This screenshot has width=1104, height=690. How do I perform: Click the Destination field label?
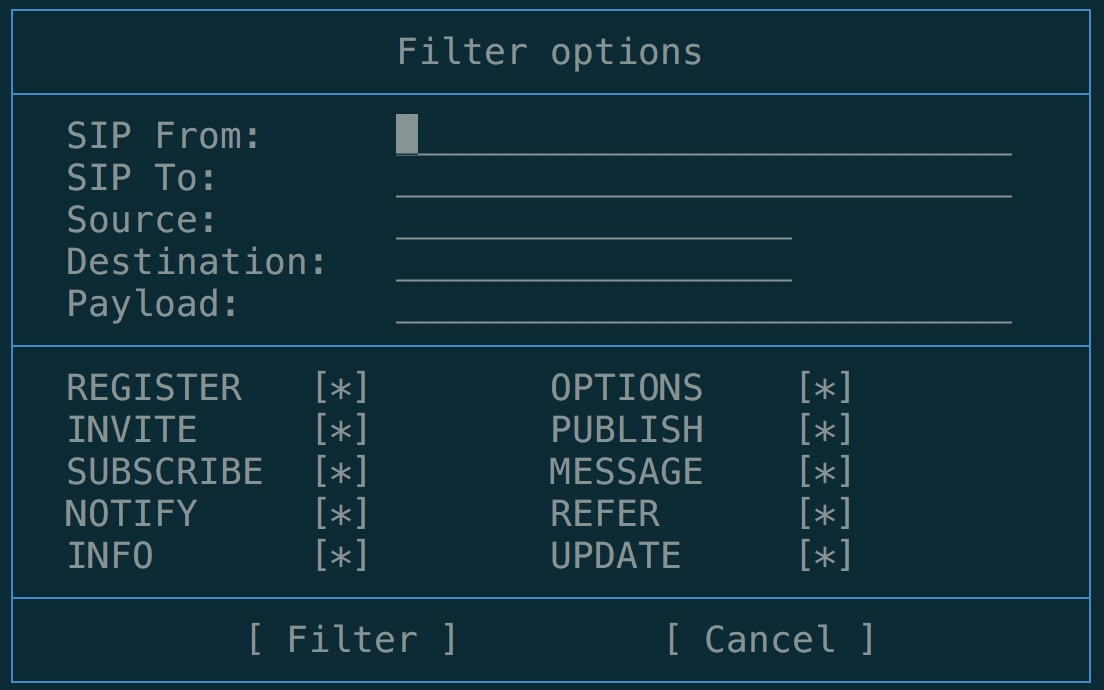[196, 262]
